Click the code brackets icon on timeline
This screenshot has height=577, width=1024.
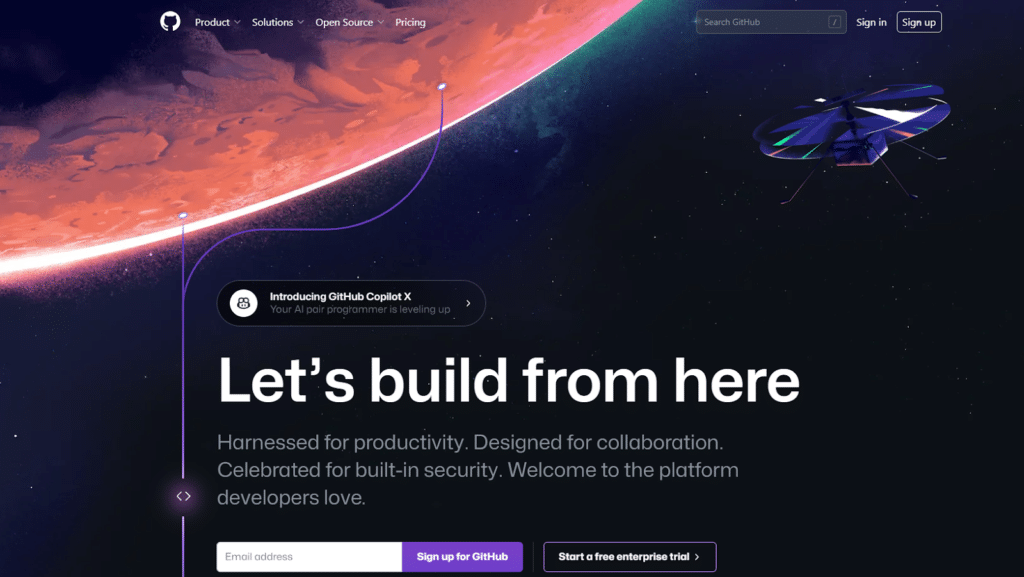[x=184, y=497]
